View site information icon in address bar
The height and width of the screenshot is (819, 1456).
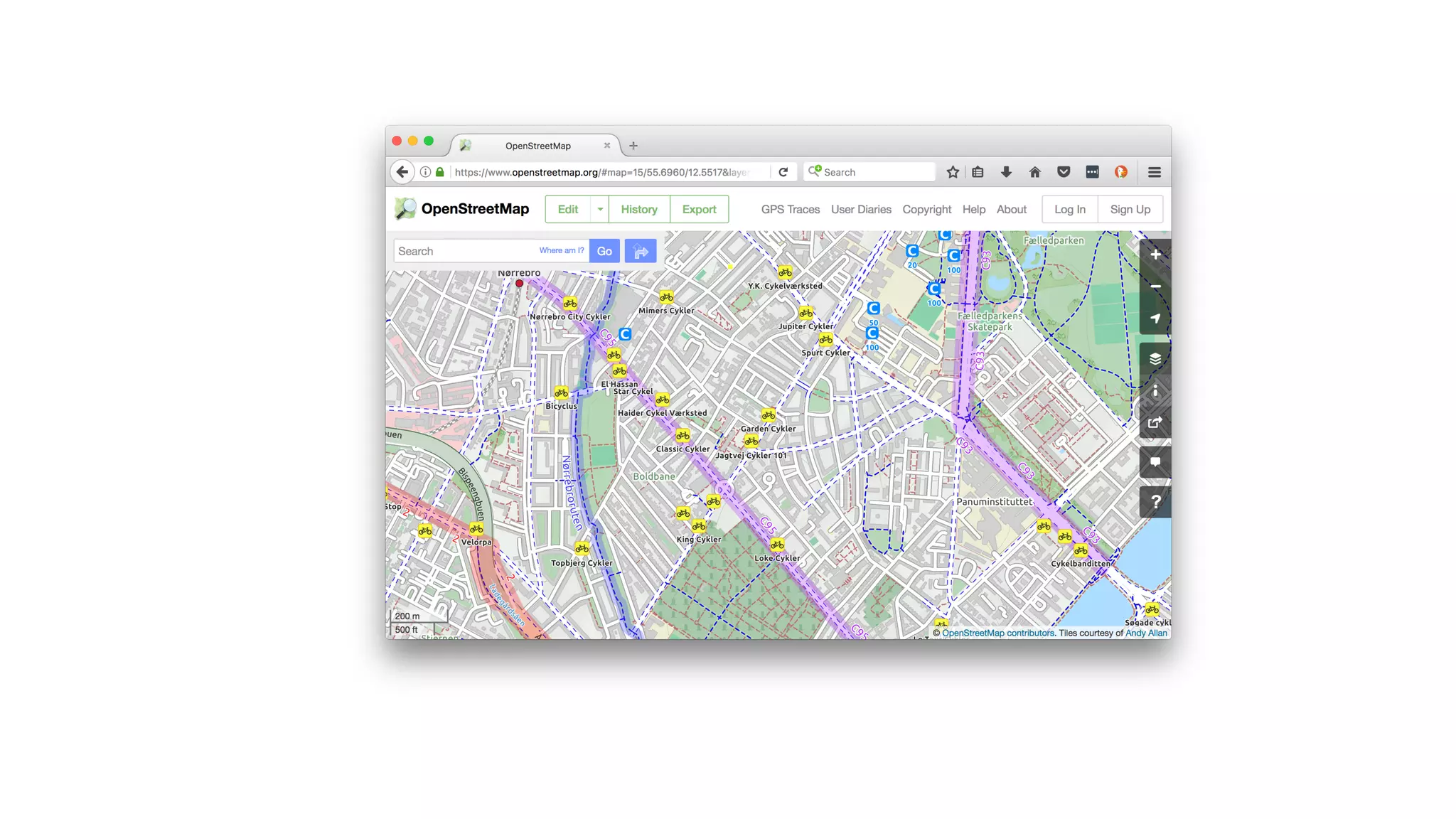point(425,172)
